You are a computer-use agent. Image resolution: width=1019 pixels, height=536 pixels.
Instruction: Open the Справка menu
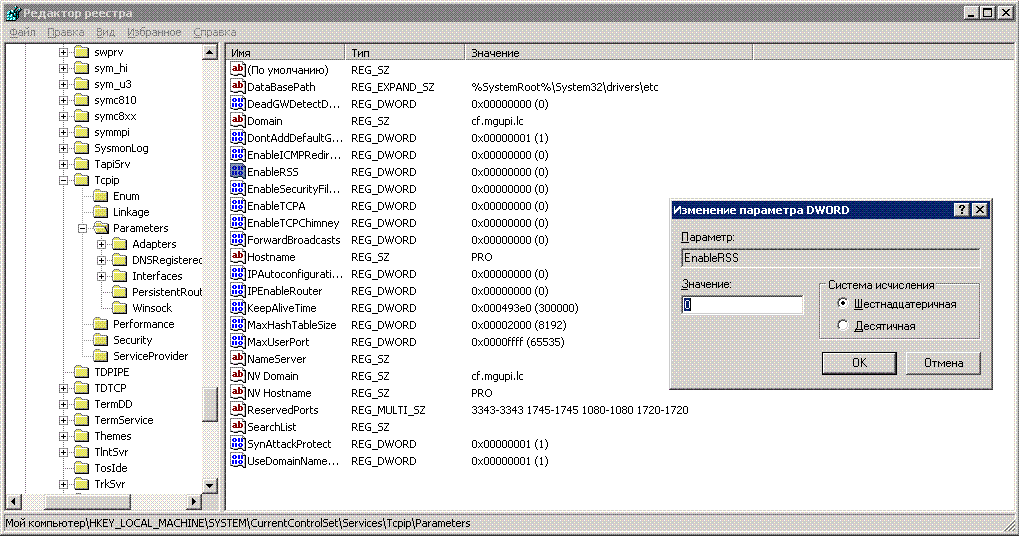[214, 32]
